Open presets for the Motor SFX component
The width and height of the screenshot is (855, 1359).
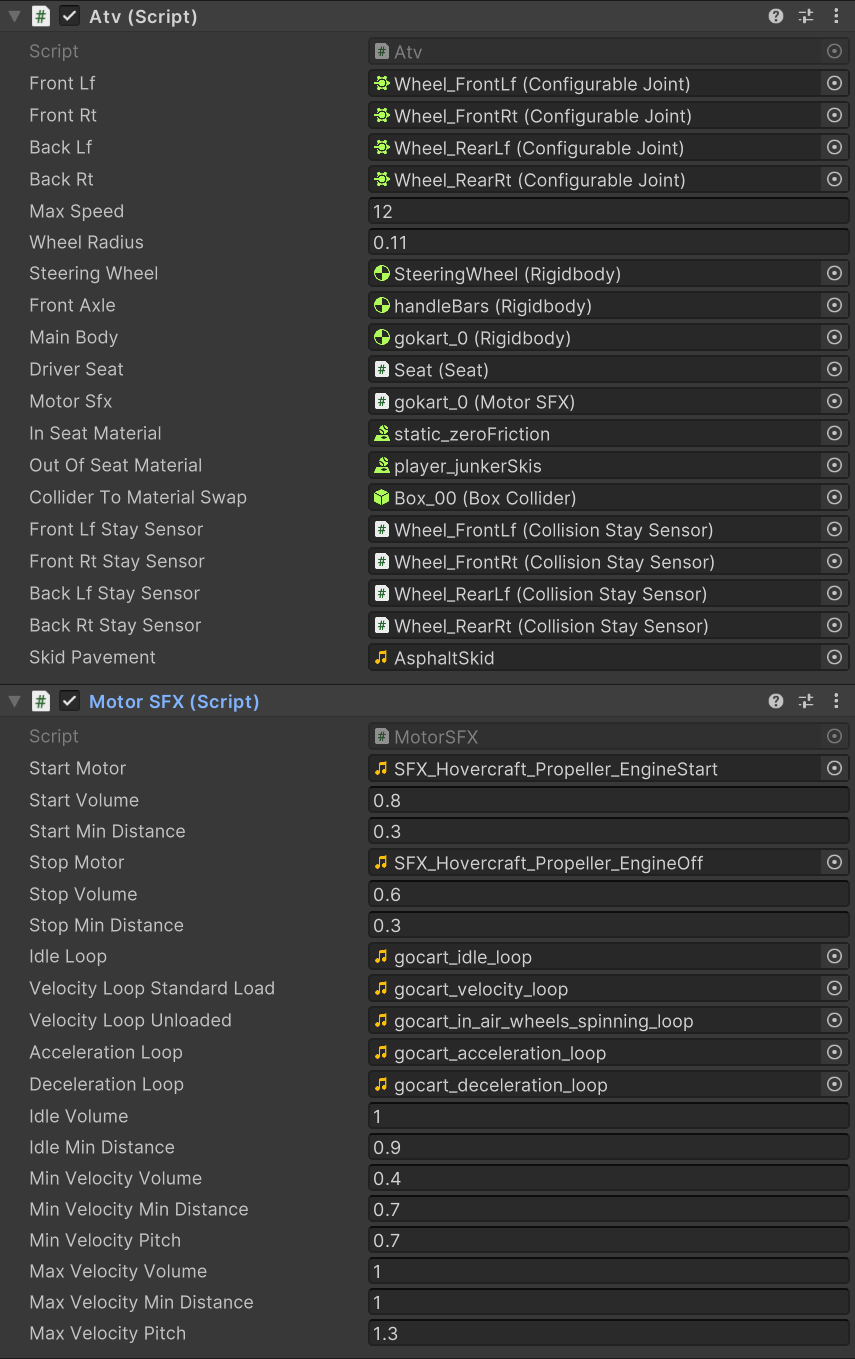(806, 701)
